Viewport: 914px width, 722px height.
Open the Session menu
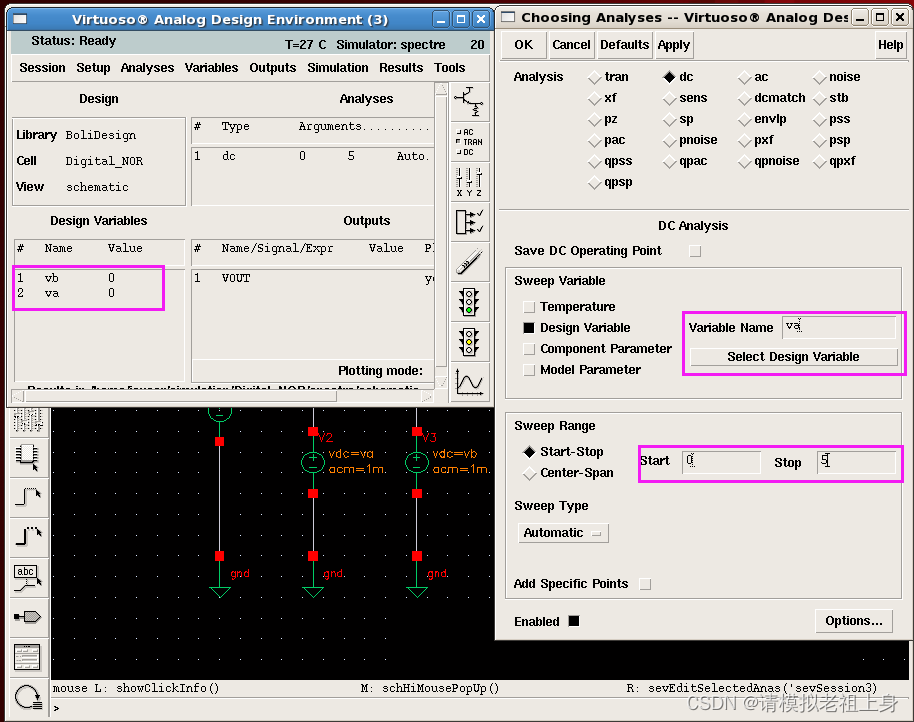42,68
